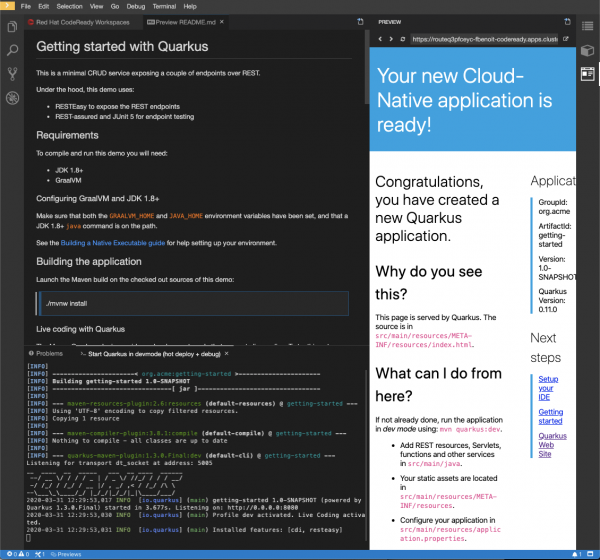Screen dimensions: 600x560
Task: Click the Previews item in status bar
Action: tap(67, 554)
